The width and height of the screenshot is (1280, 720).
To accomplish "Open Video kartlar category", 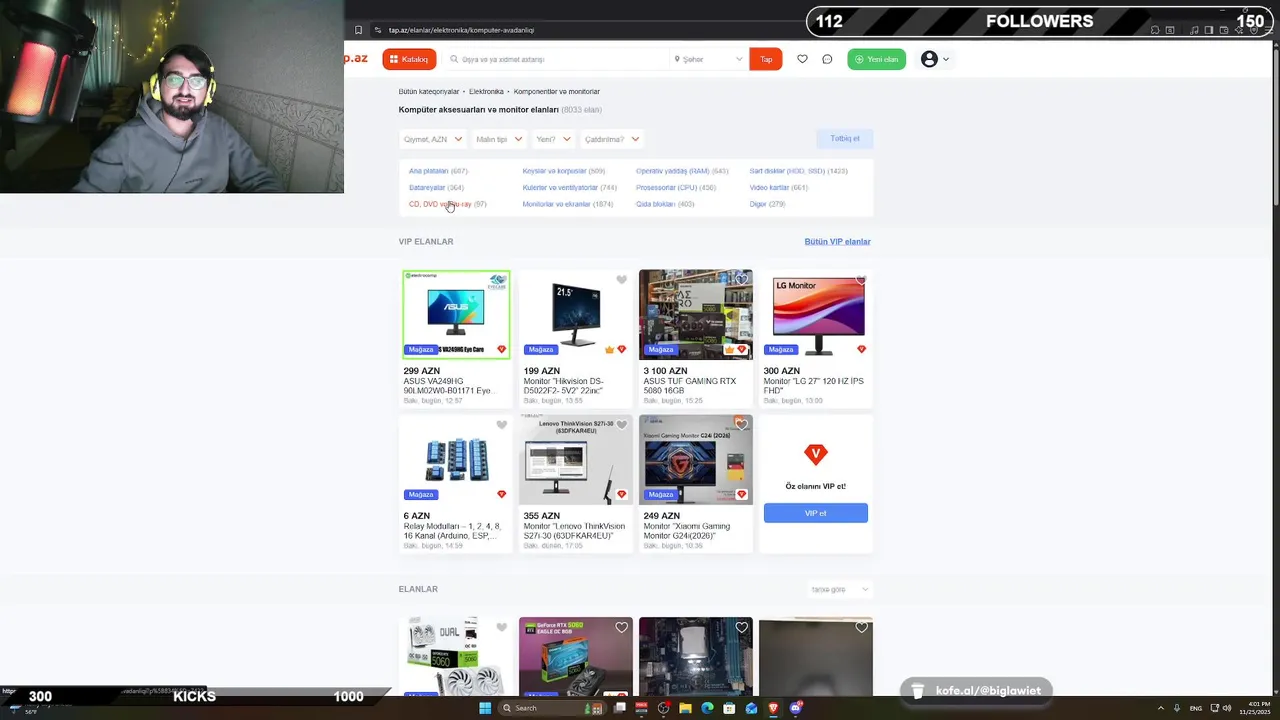I will click(769, 187).
